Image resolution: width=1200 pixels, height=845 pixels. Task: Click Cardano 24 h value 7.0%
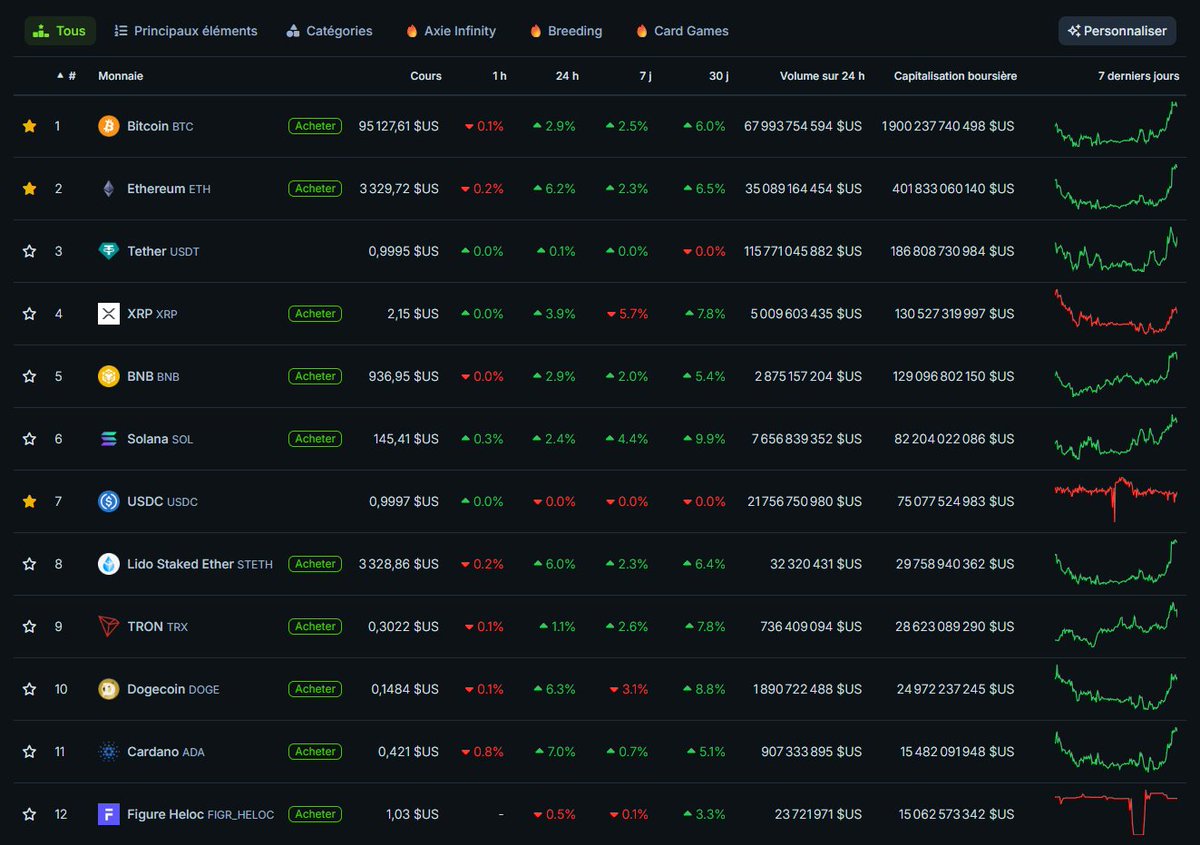[x=554, y=751]
